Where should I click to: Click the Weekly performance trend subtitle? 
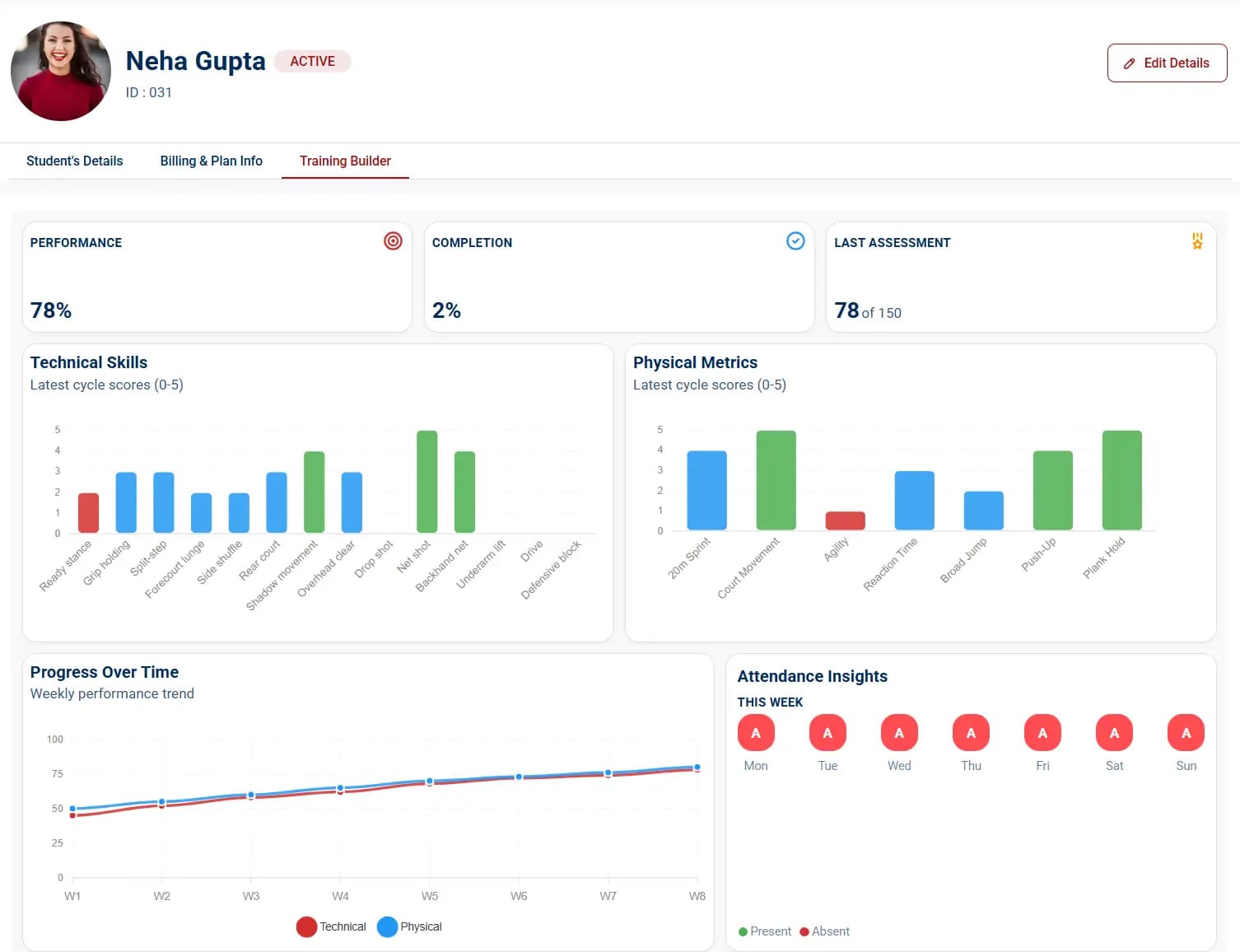pos(112,693)
